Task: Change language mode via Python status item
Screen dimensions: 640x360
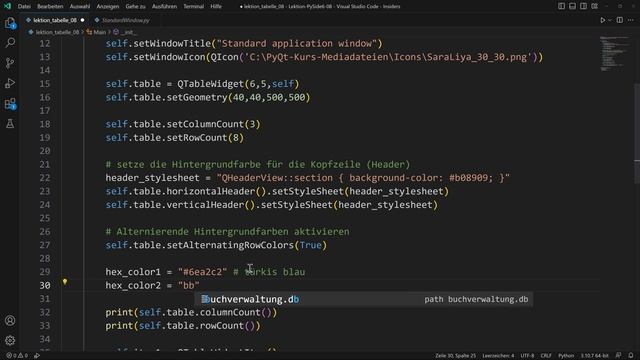Action: coord(566,356)
